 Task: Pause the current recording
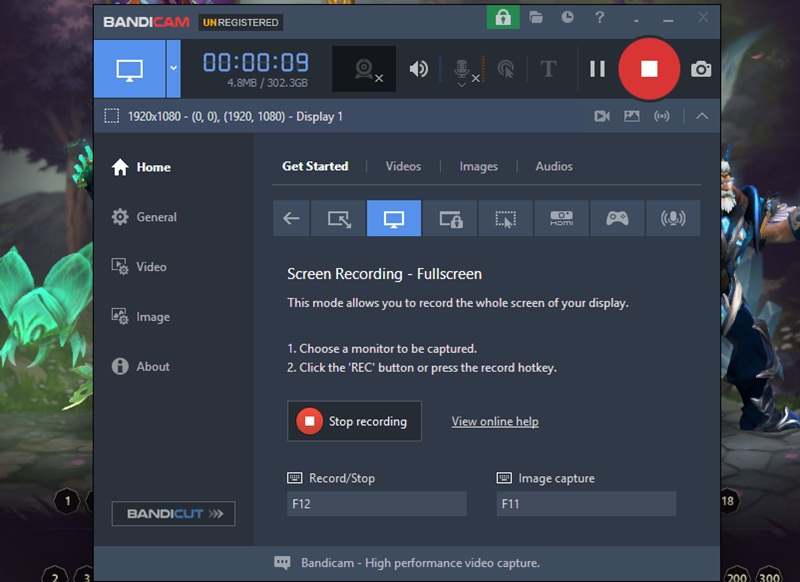coord(597,69)
